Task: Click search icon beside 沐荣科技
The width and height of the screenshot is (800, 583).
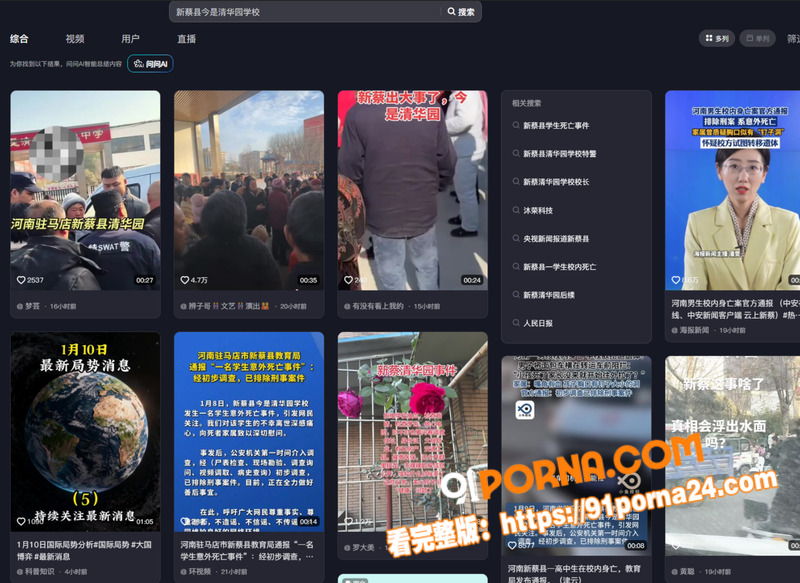Action: tap(516, 210)
